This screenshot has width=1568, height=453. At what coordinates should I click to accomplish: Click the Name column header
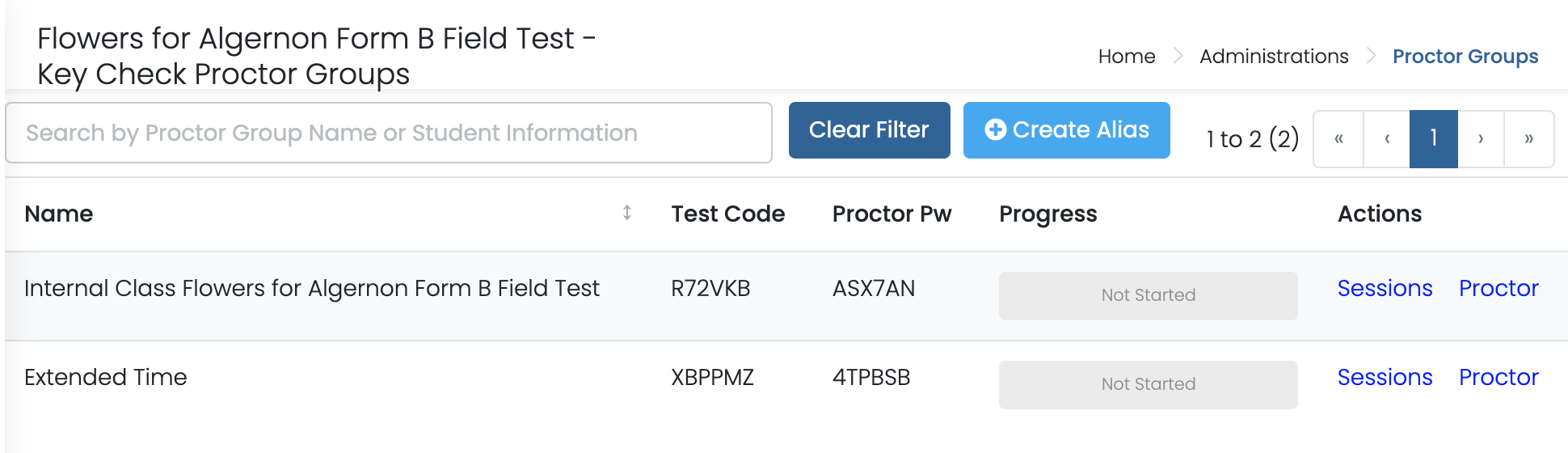(x=59, y=214)
